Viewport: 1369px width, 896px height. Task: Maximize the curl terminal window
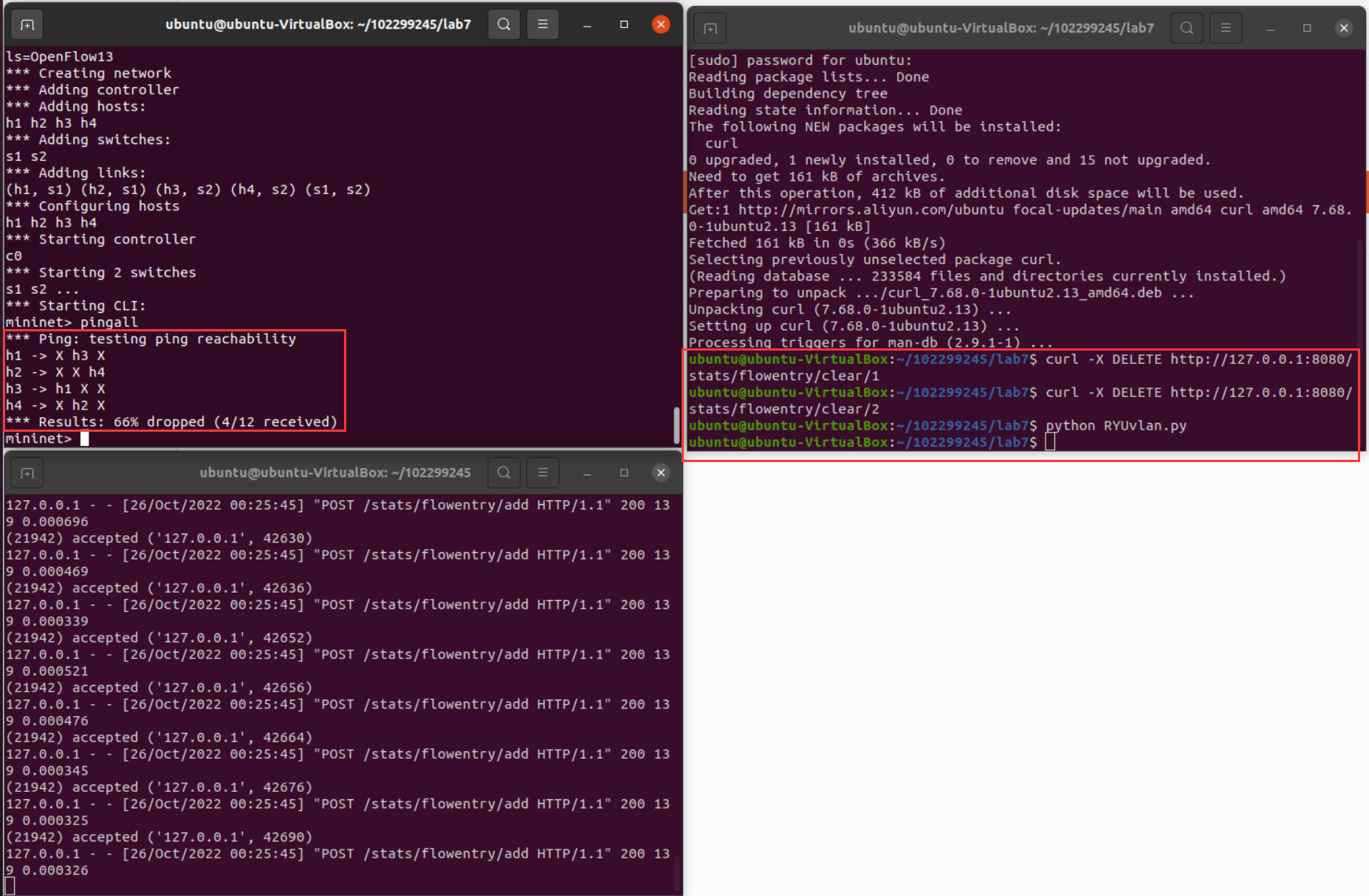[x=1307, y=28]
